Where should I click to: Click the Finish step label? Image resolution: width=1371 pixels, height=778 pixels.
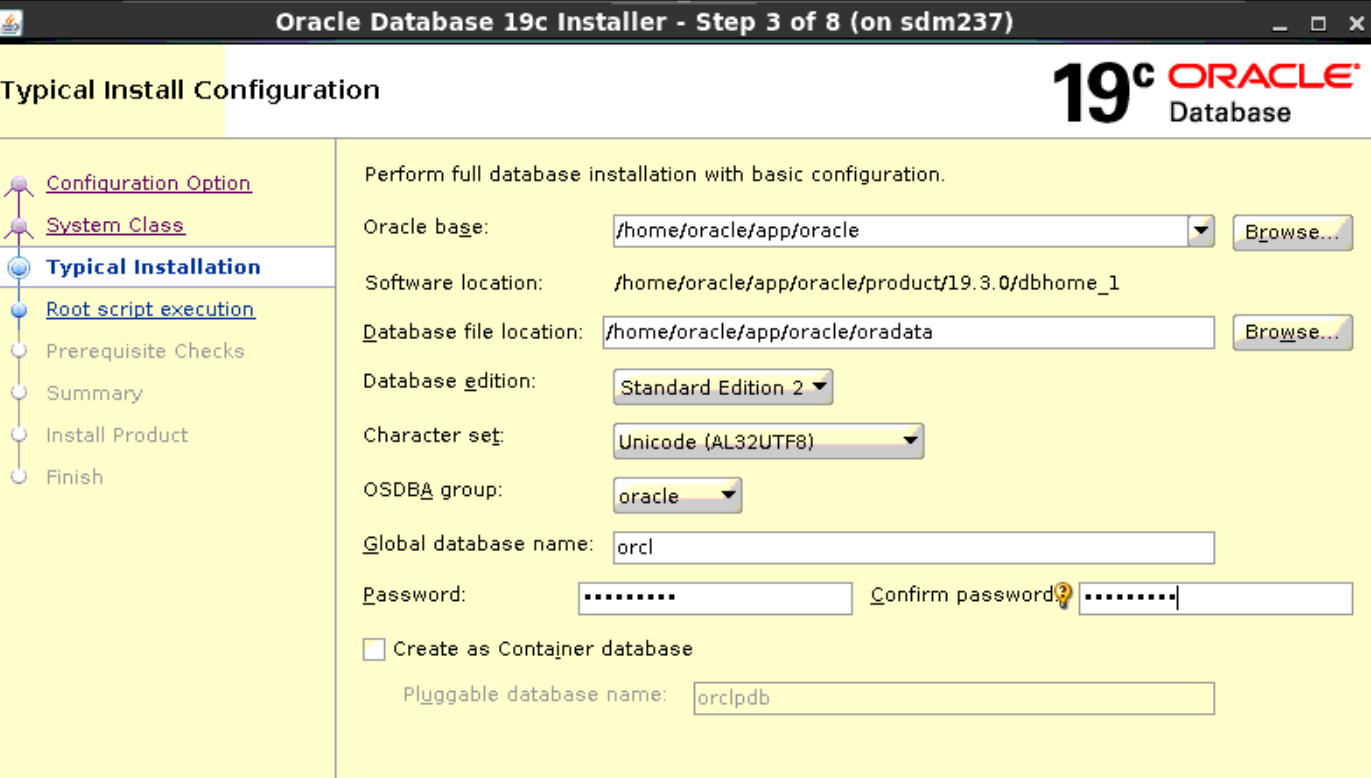(x=74, y=477)
